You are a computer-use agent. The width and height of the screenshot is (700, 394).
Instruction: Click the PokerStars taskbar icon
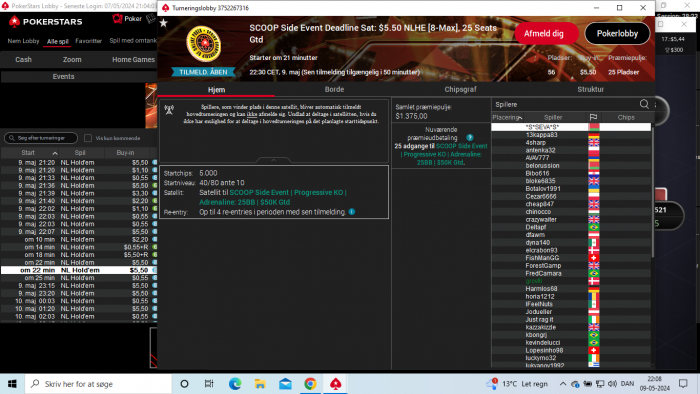click(336, 384)
